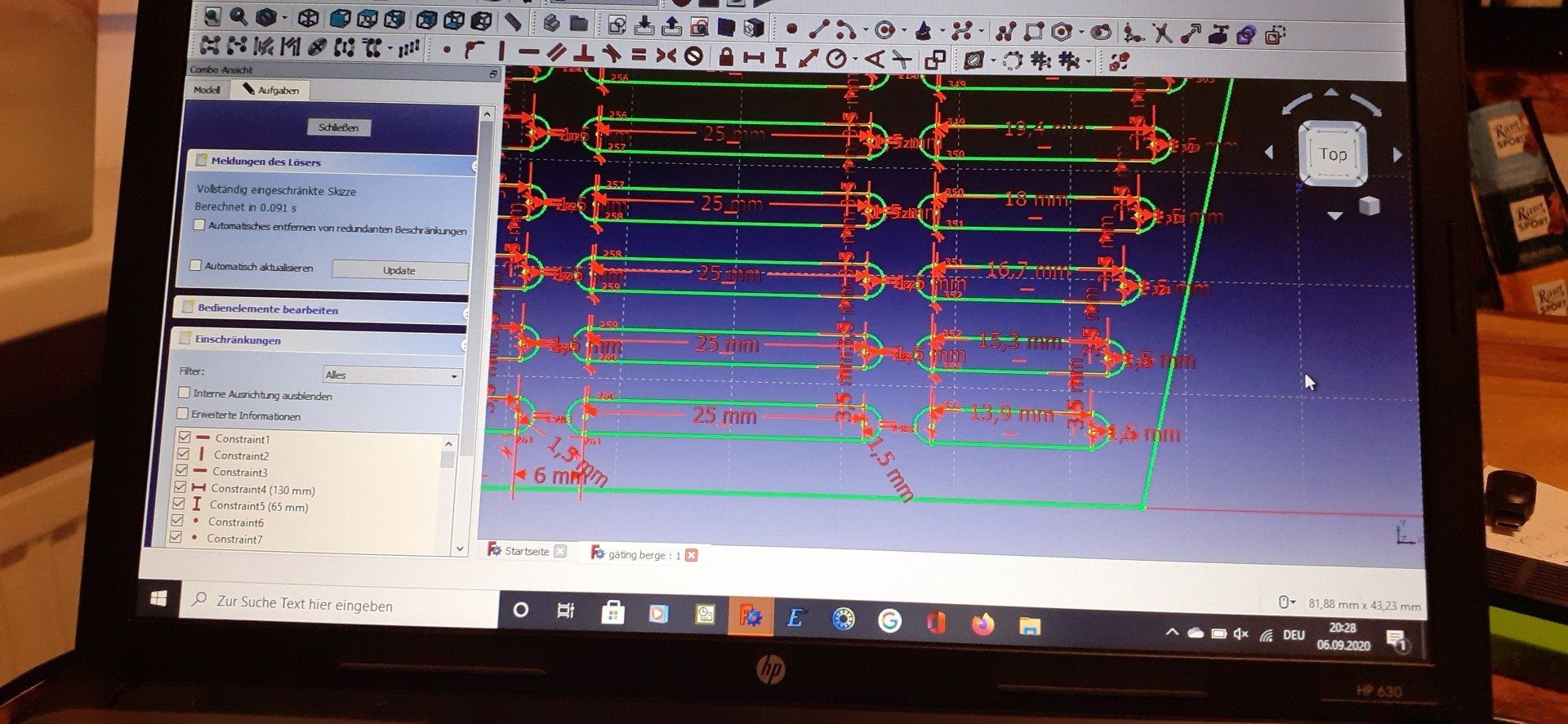Switch to the isometric view

[308, 18]
